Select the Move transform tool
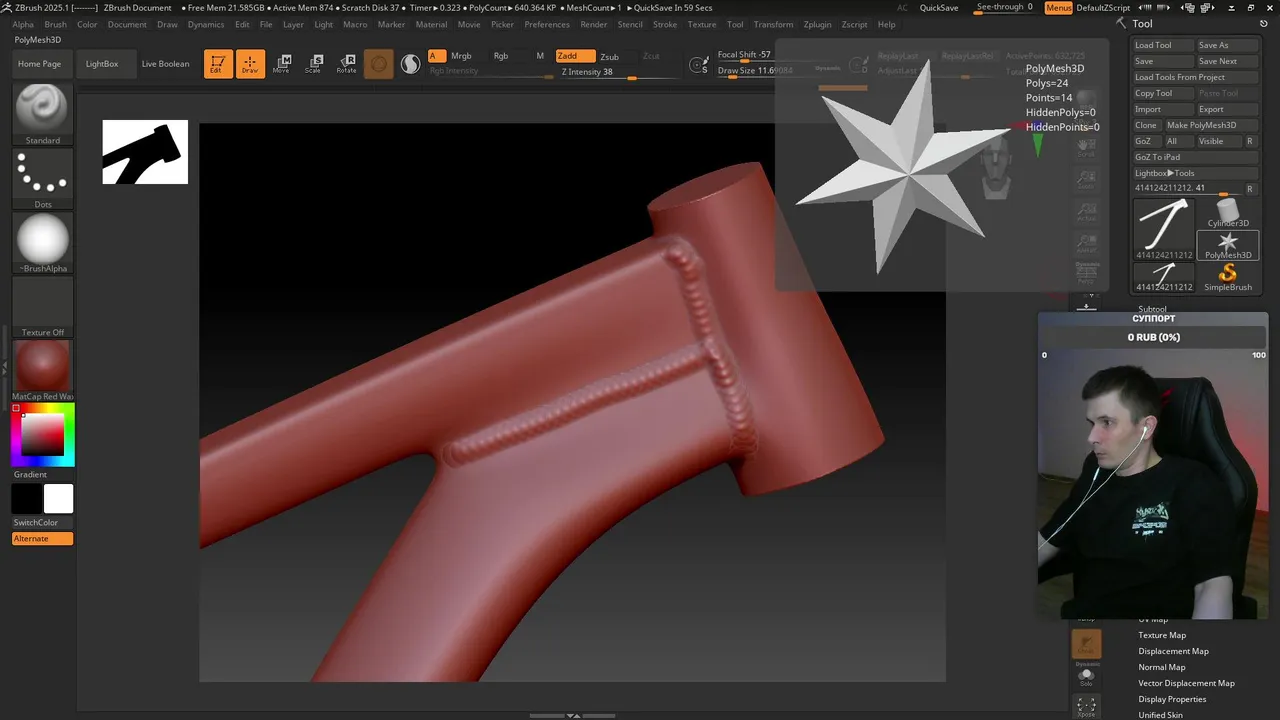 282,64
